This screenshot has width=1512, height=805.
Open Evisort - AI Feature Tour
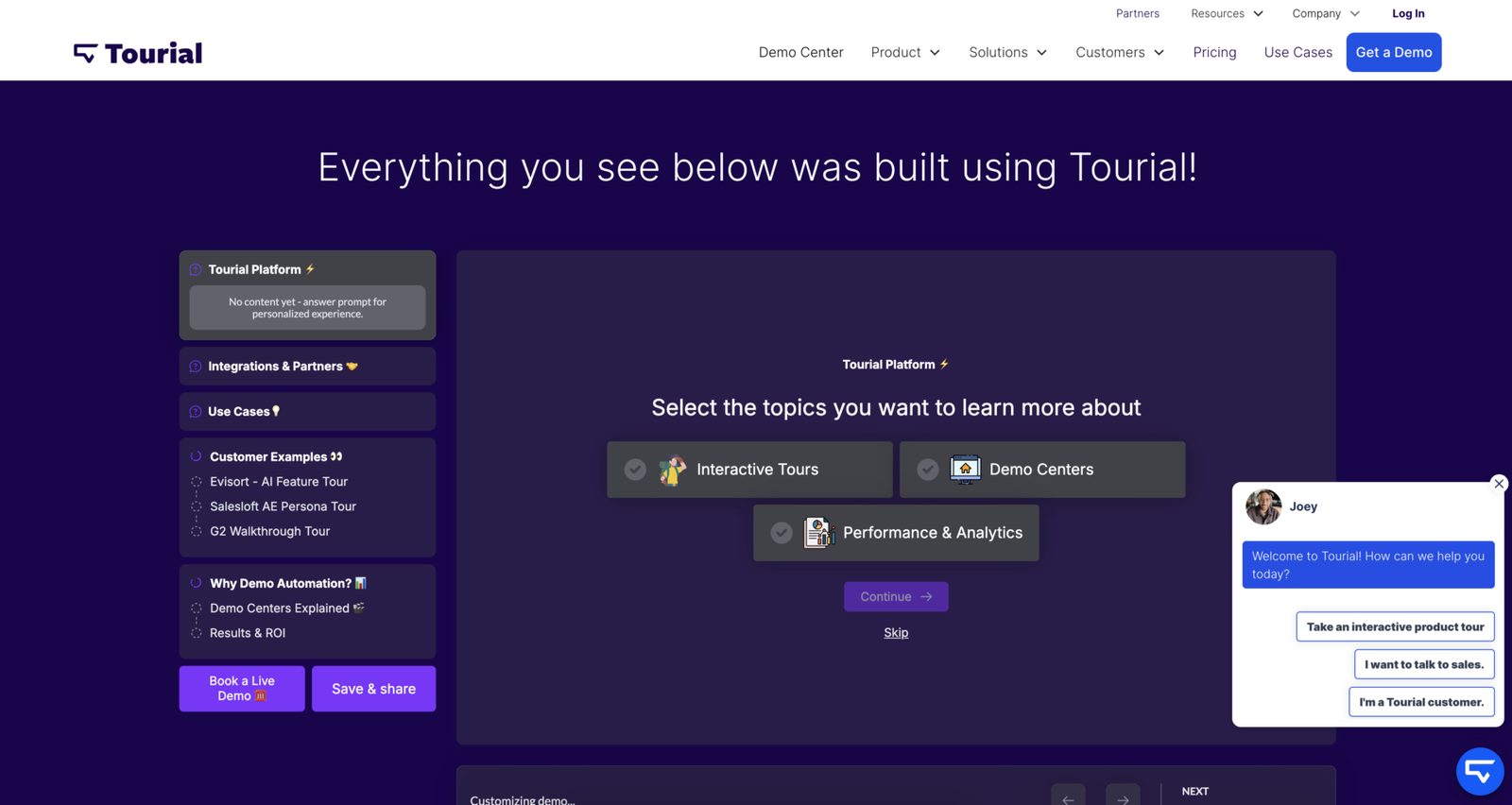click(x=279, y=482)
